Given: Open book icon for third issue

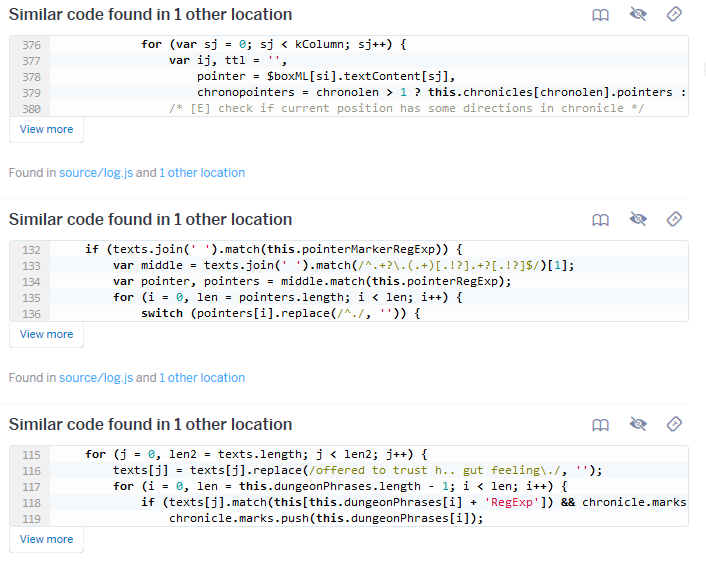Looking at the screenshot, I should (600, 425).
